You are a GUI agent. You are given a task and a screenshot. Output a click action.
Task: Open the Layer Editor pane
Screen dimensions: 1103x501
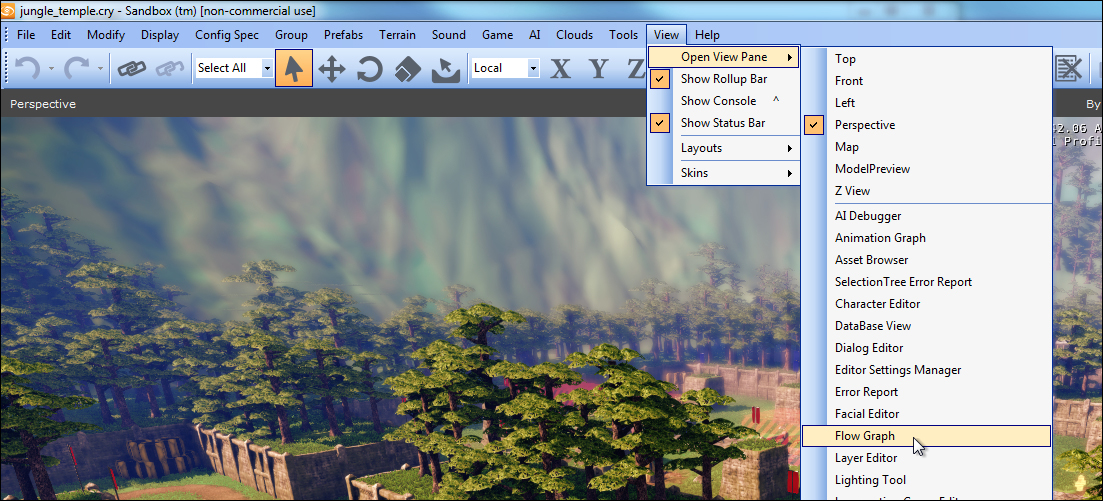coord(926,457)
